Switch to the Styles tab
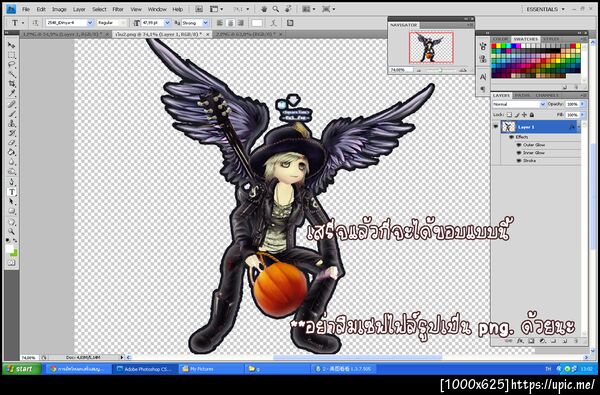 click(550, 39)
